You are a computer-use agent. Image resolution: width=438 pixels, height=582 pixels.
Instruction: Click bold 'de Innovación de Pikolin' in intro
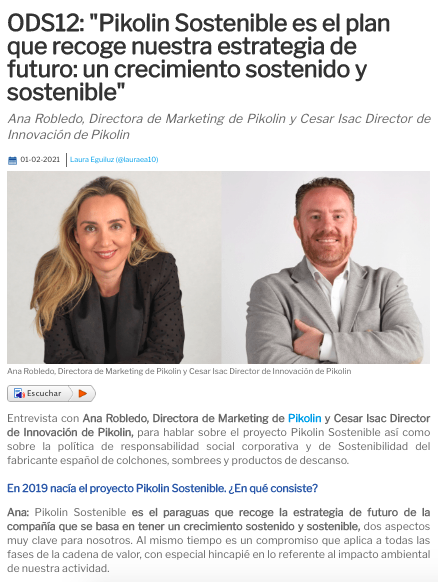pos(69,432)
